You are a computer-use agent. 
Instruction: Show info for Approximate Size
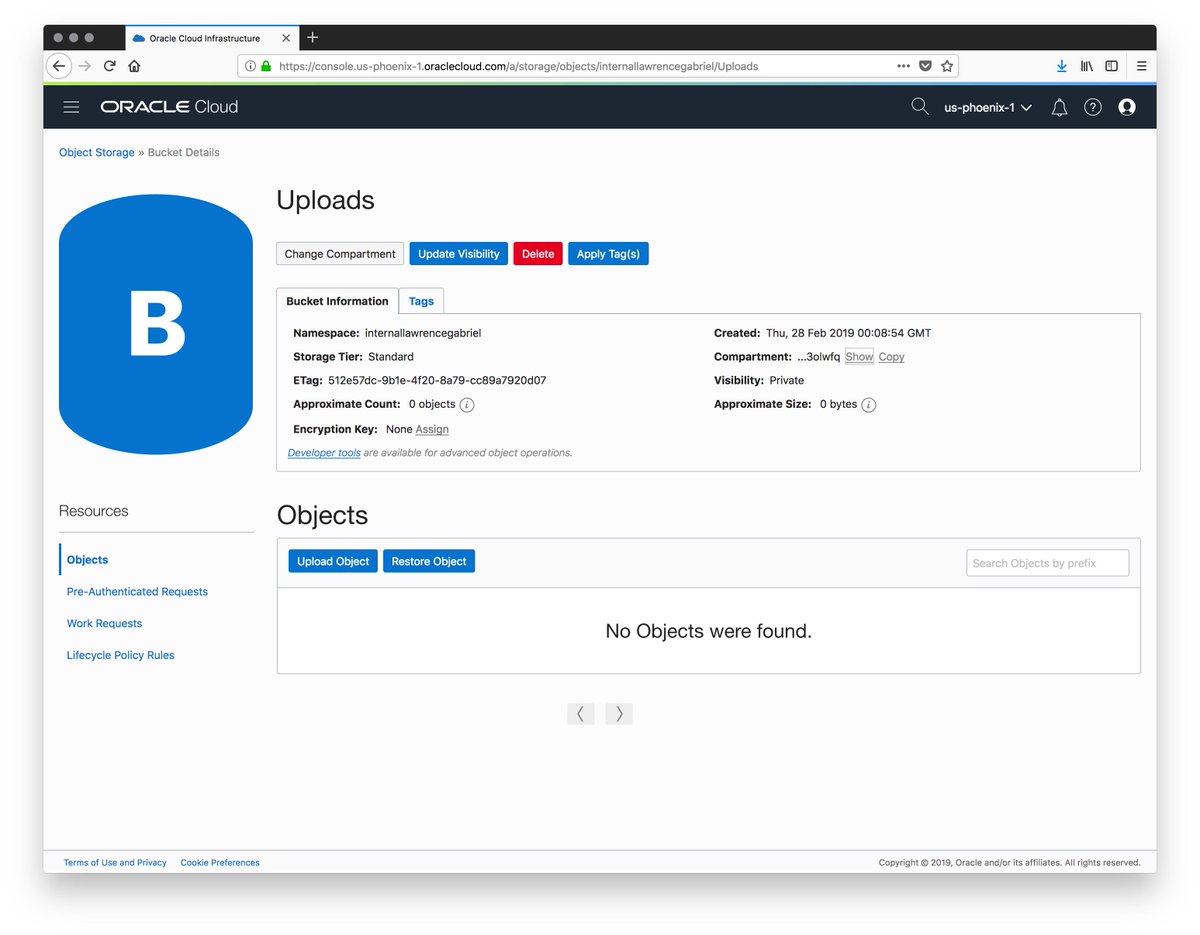(x=869, y=405)
